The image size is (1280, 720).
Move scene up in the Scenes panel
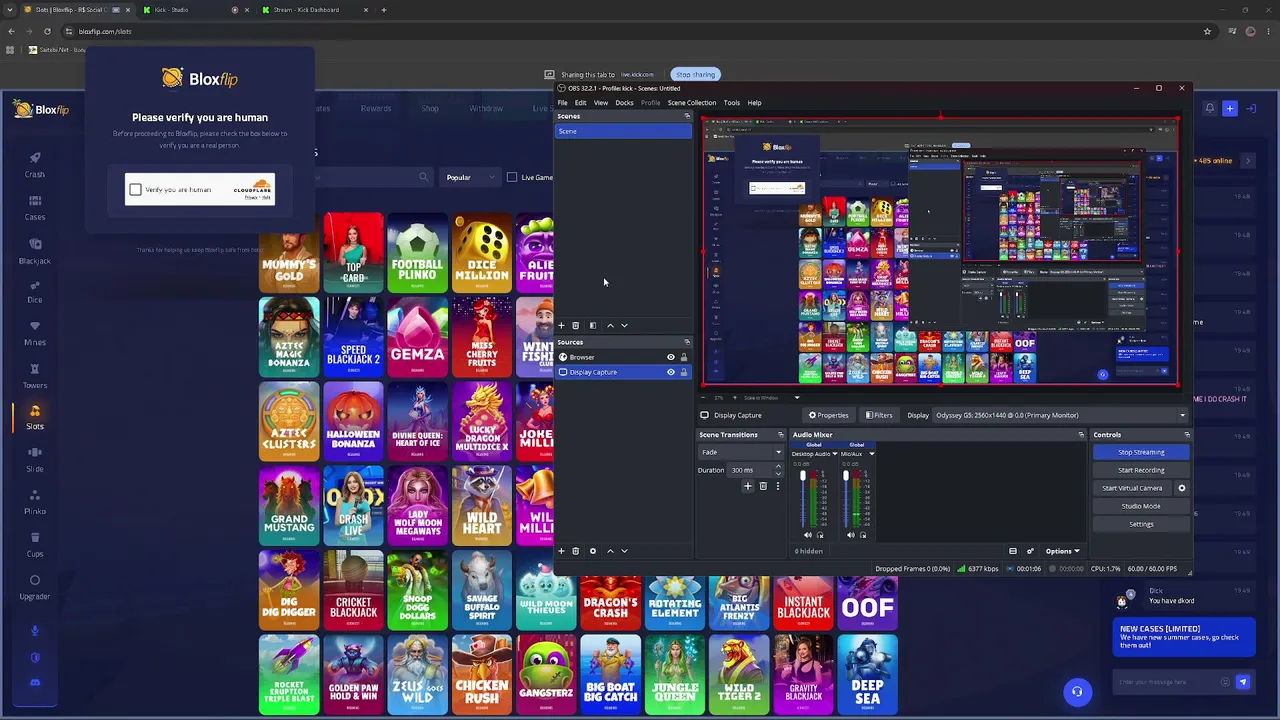coord(610,325)
